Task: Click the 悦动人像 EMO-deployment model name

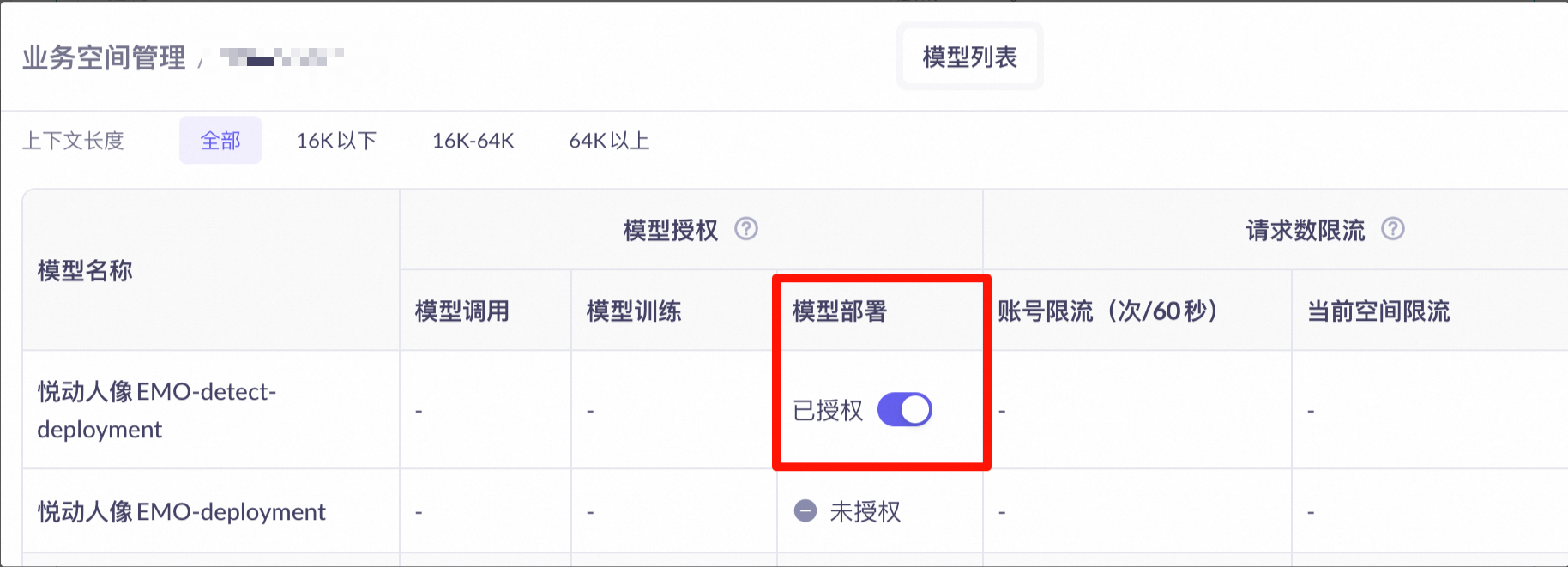Action: tap(181, 511)
